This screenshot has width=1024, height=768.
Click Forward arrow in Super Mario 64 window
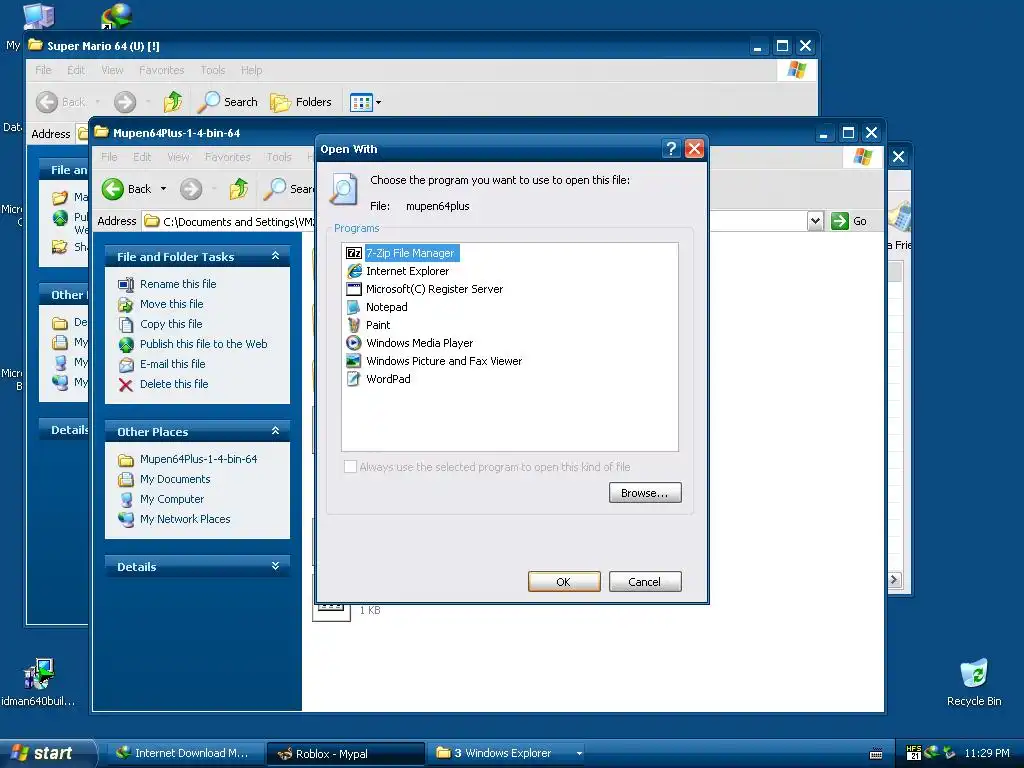click(x=125, y=102)
